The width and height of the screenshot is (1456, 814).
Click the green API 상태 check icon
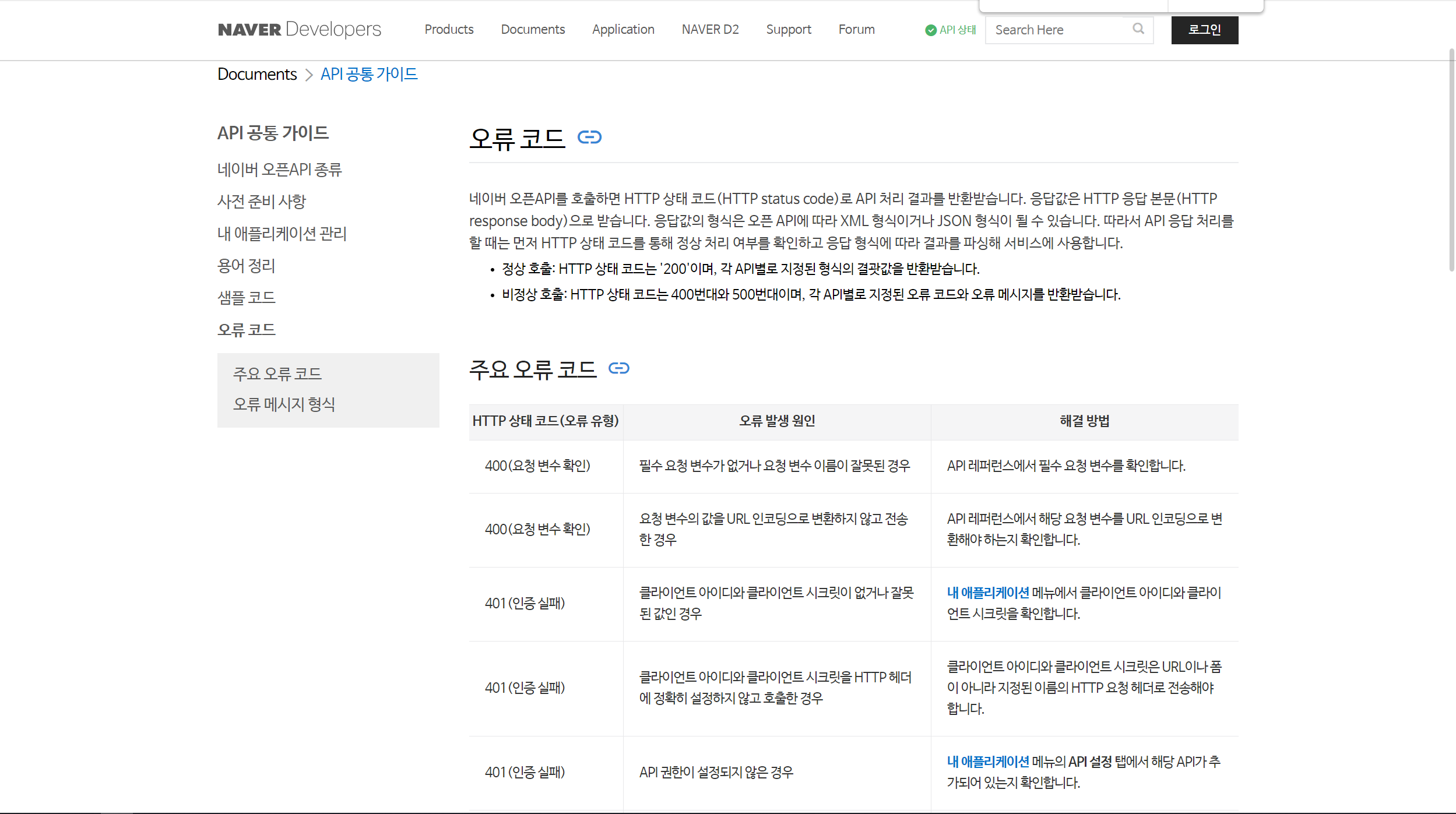point(931,30)
